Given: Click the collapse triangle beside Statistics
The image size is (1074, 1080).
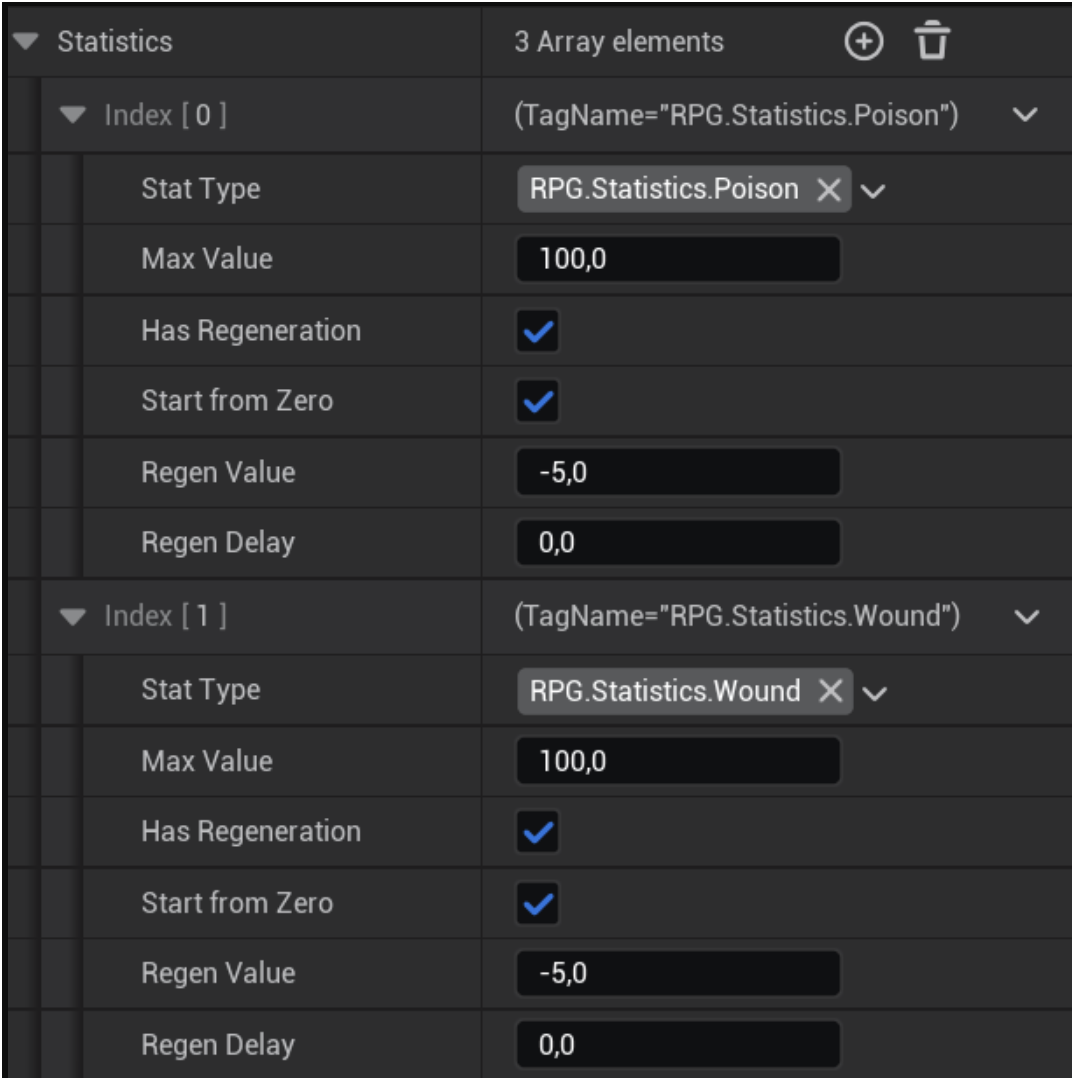Looking at the screenshot, I should (24, 41).
